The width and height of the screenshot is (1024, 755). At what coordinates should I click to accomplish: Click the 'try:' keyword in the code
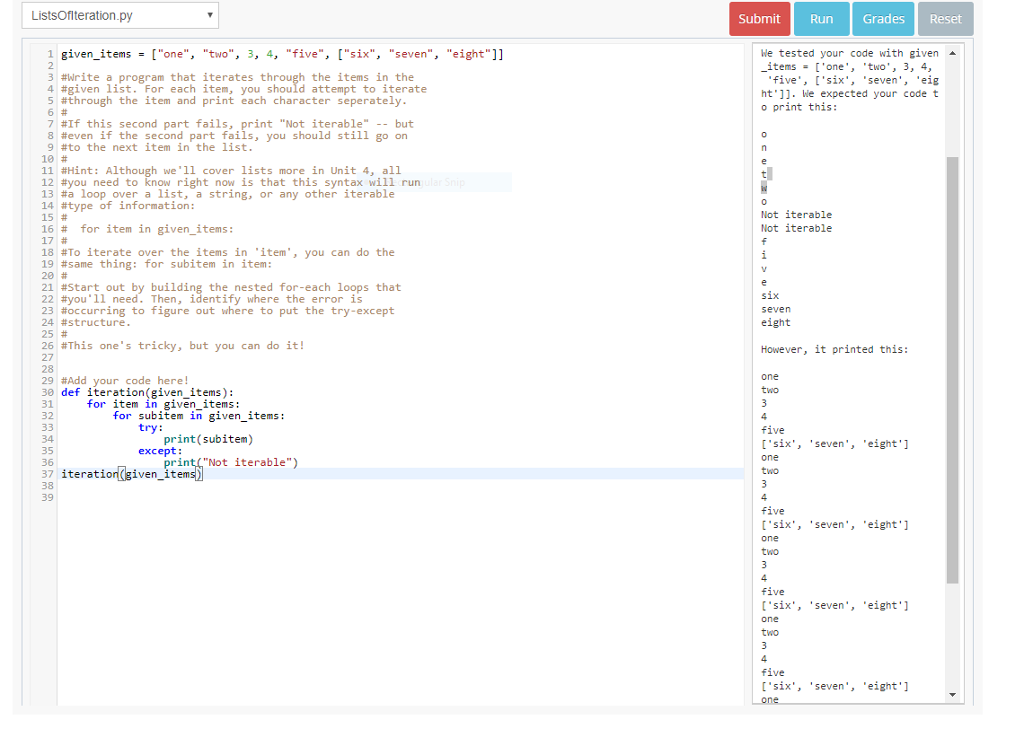pos(150,427)
